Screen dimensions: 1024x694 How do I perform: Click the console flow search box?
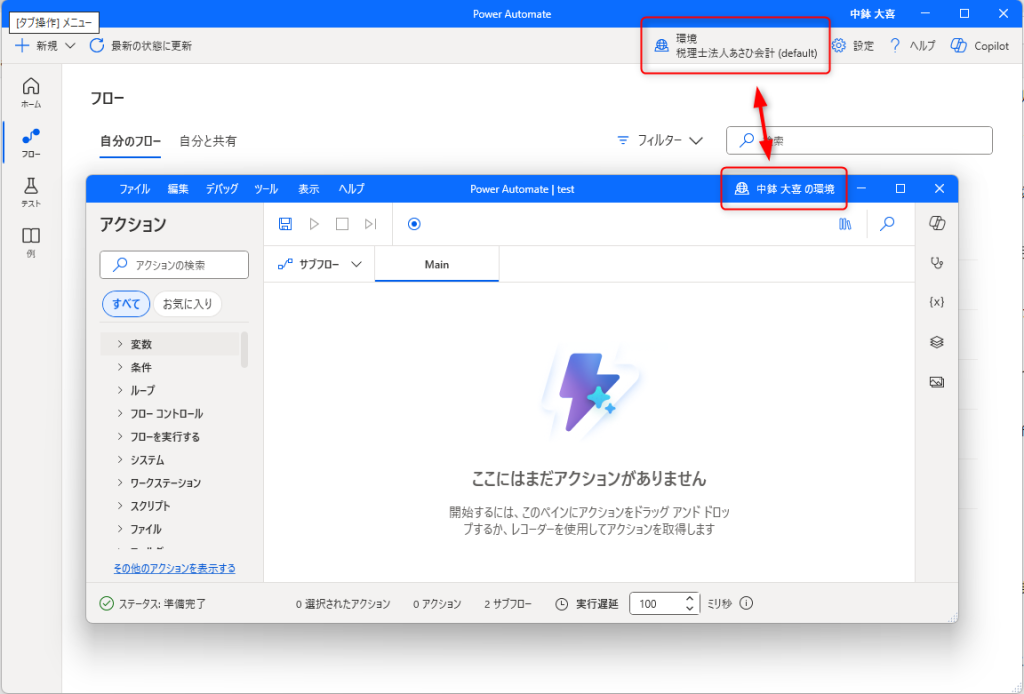tap(859, 140)
